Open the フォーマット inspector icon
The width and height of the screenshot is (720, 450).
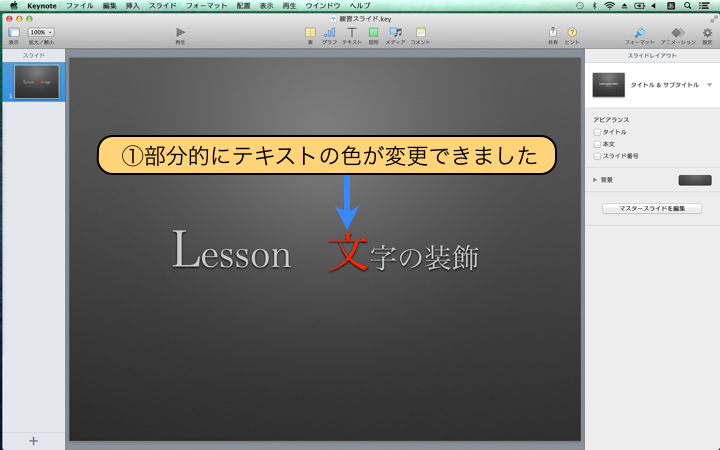pos(639,33)
